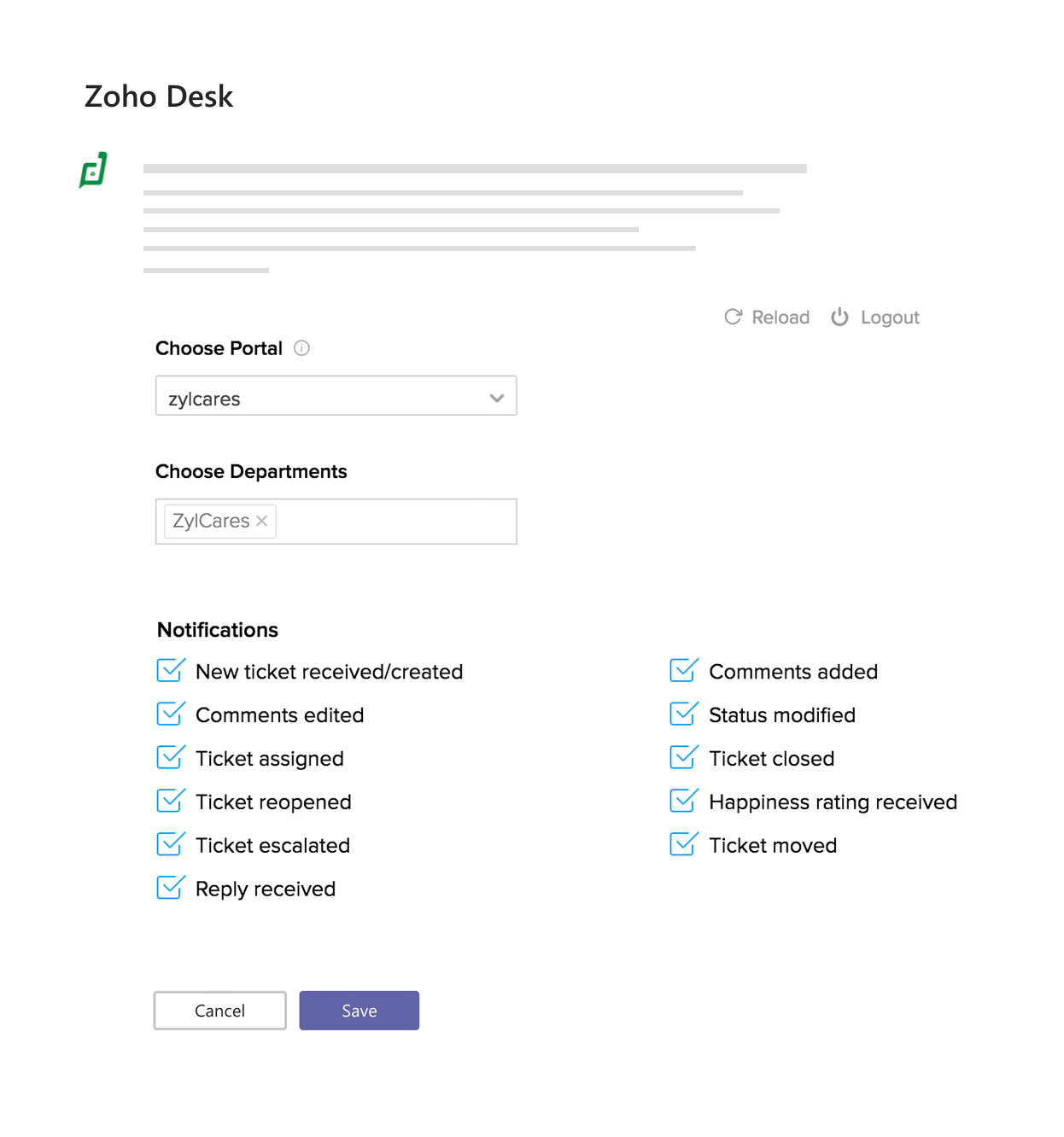Uncheck the Comments added notification
This screenshot has width=1064, height=1137.
tap(683, 671)
